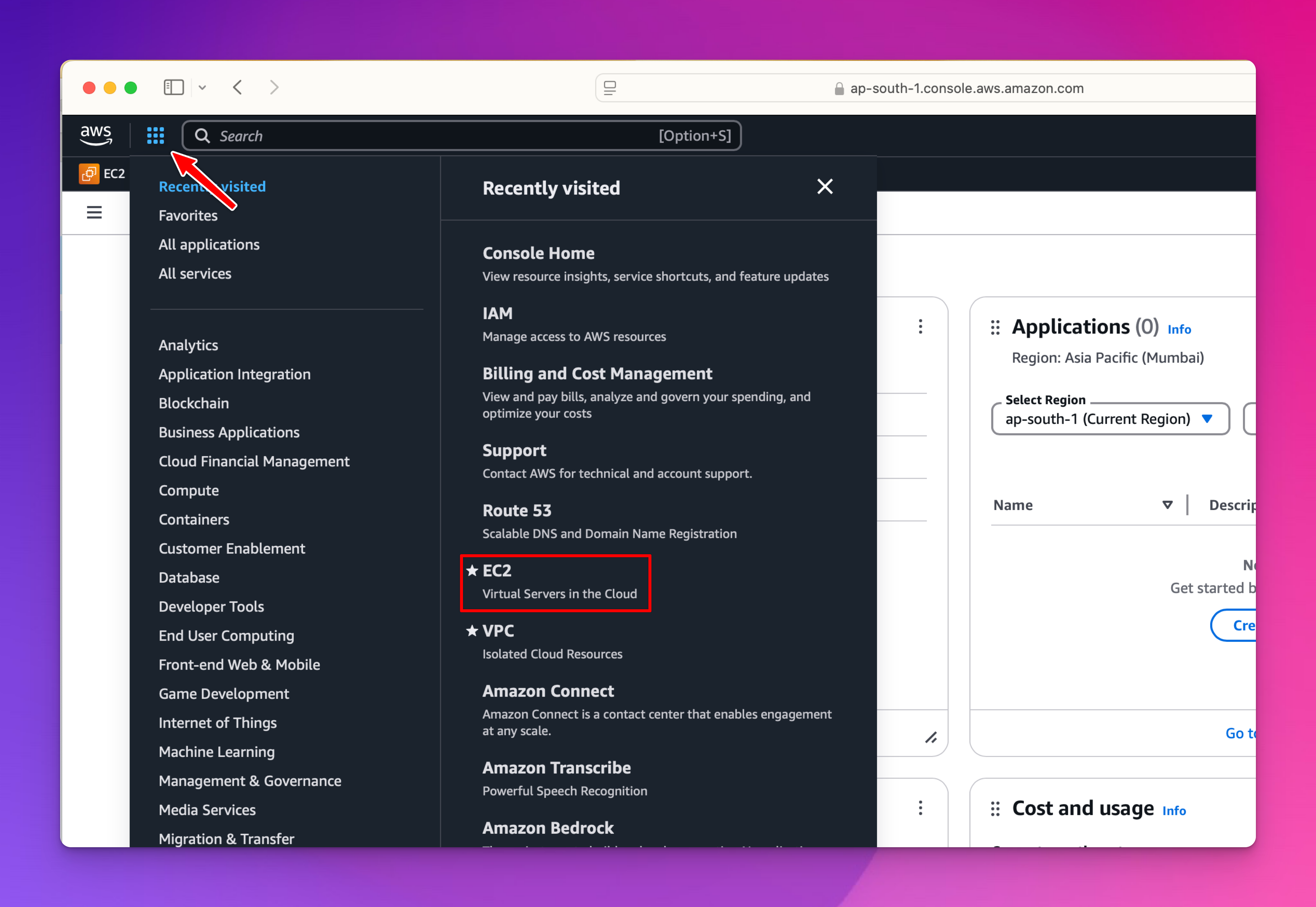Image resolution: width=1316 pixels, height=907 pixels.
Task: Open the hamburger navigation menu
Action: (95, 213)
